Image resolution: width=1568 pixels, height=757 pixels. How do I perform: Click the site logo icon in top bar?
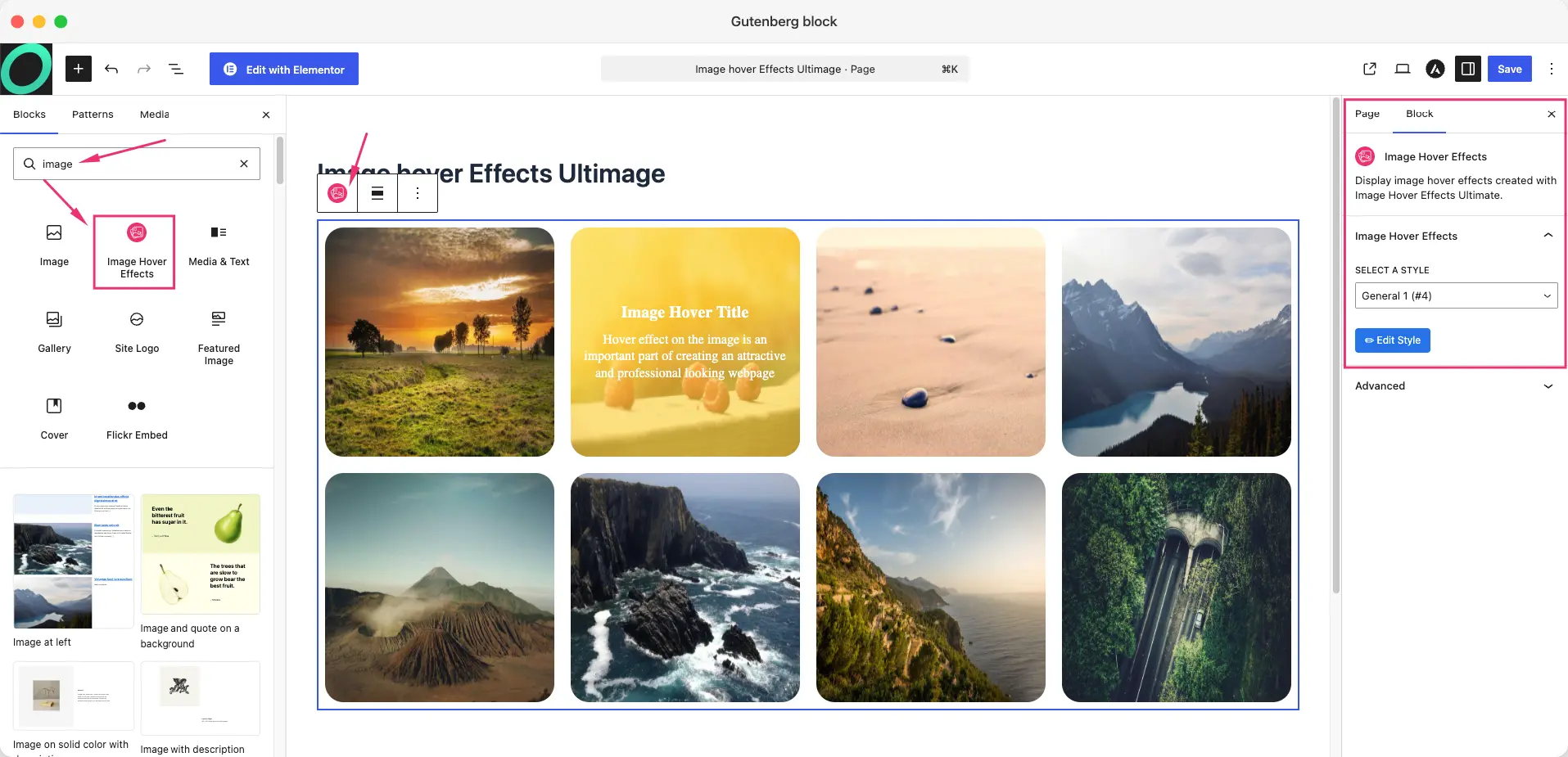pos(26,69)
